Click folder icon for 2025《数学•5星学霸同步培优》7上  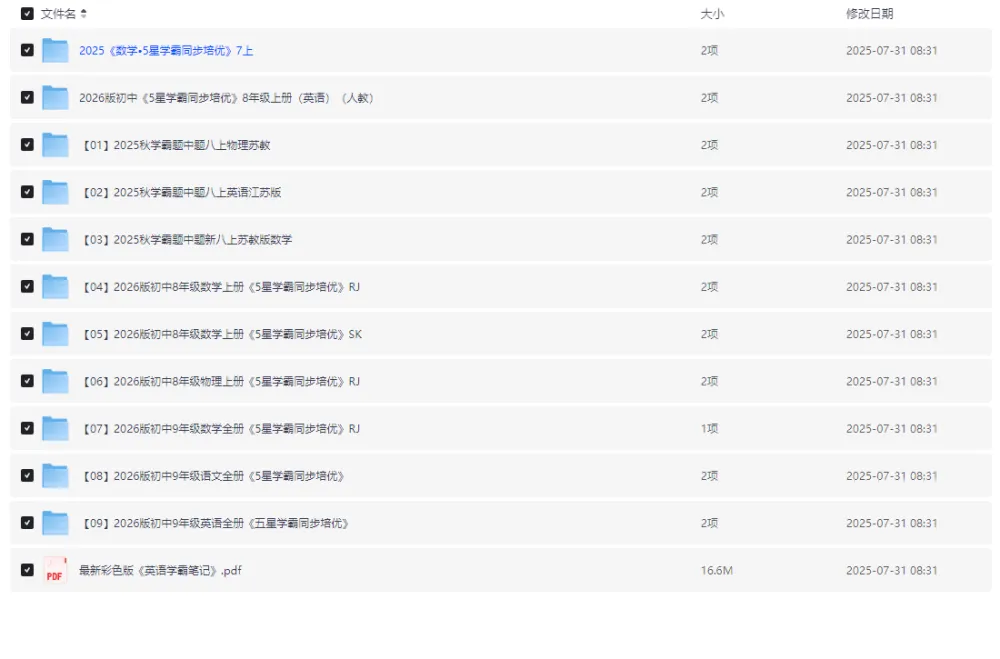tap(55, 50)
